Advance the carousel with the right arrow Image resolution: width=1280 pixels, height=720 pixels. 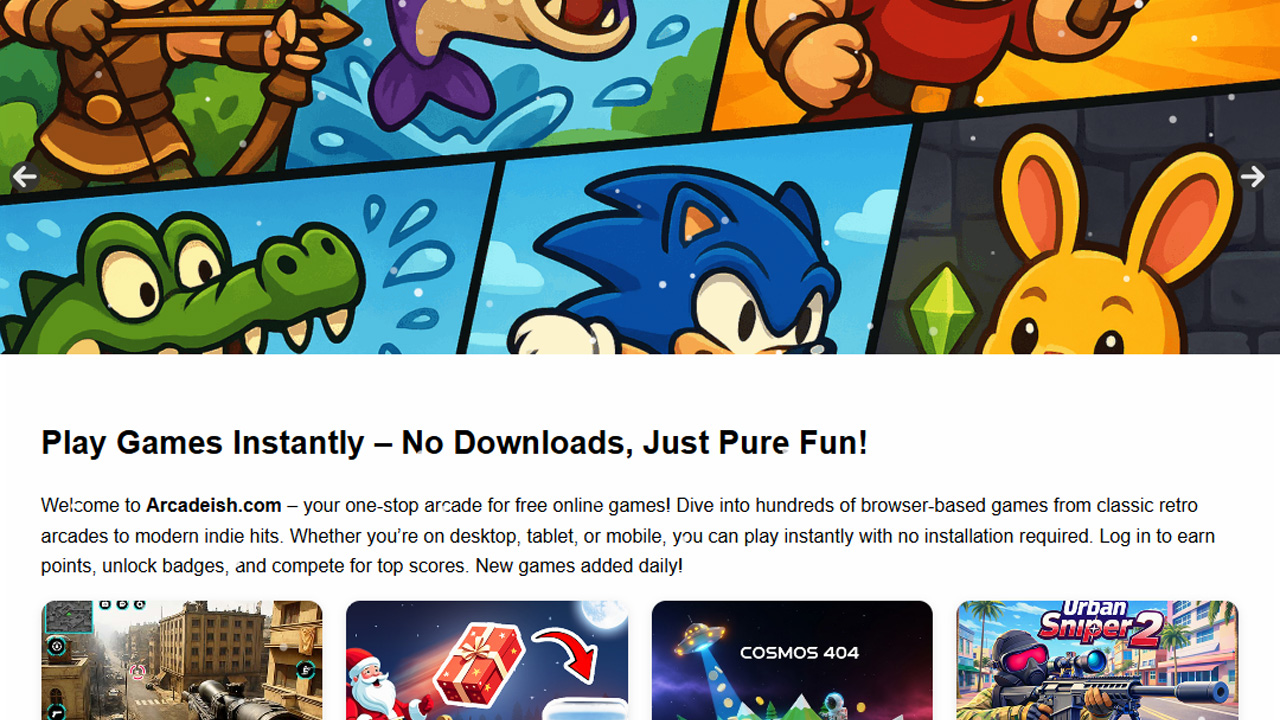(1253, 177)
